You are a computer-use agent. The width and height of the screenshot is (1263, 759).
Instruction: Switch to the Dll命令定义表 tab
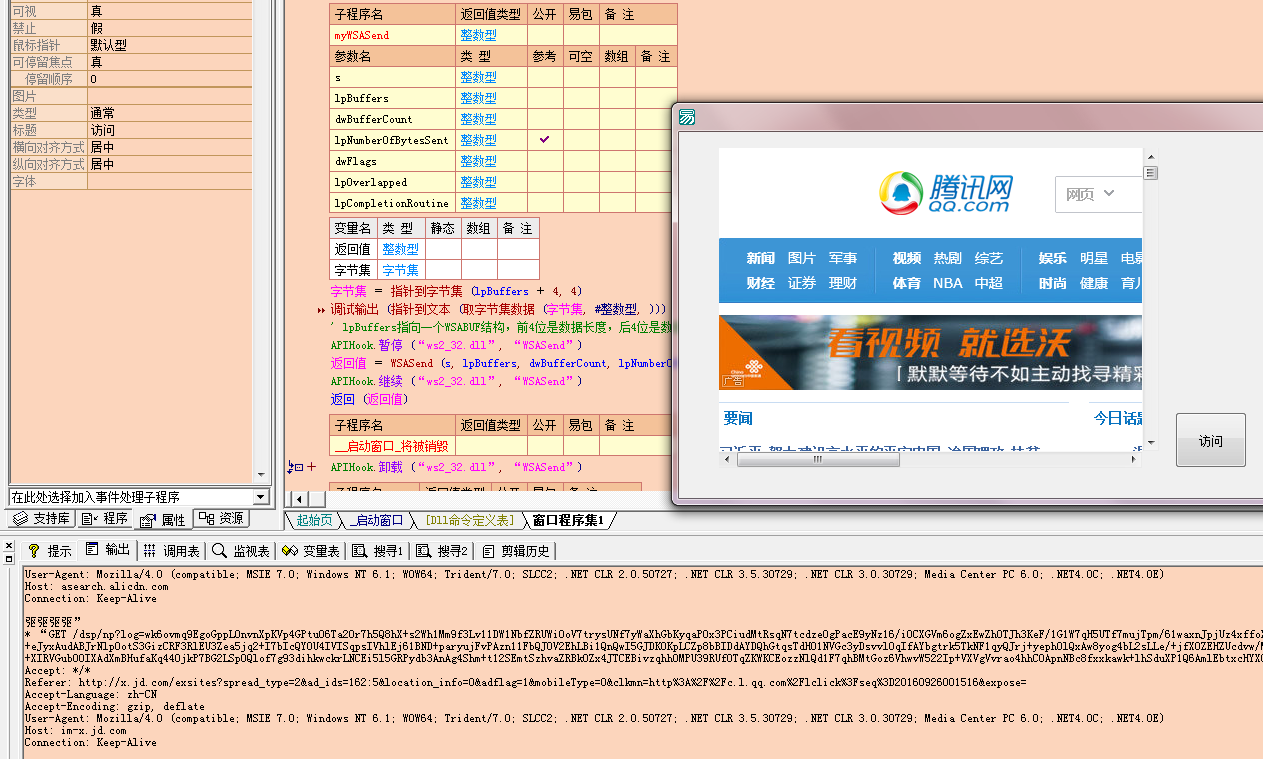468,520
